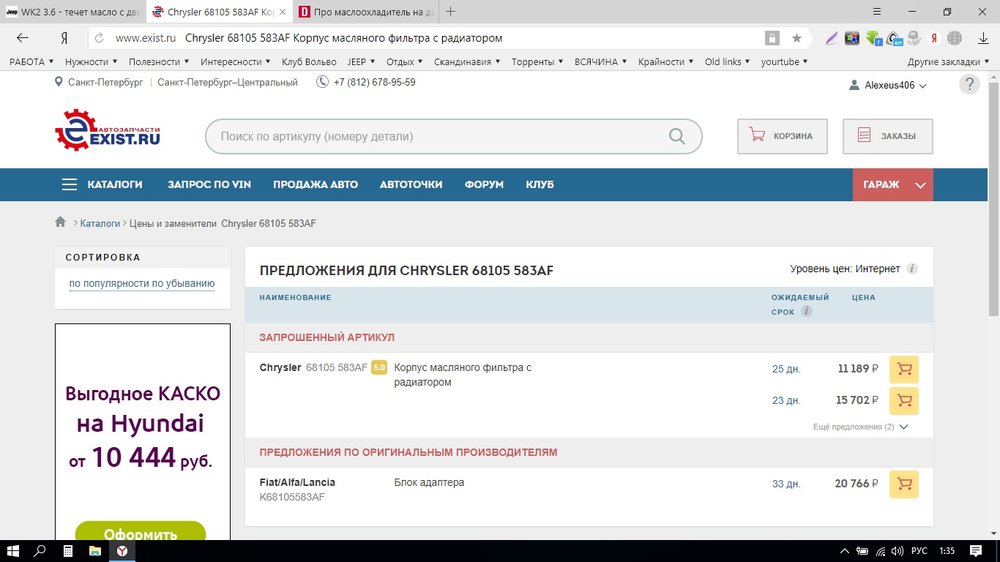Open ПРОДАЖА АВТО menu item
The height and width of the screenshot is (562, 1000).
point(315,184)
